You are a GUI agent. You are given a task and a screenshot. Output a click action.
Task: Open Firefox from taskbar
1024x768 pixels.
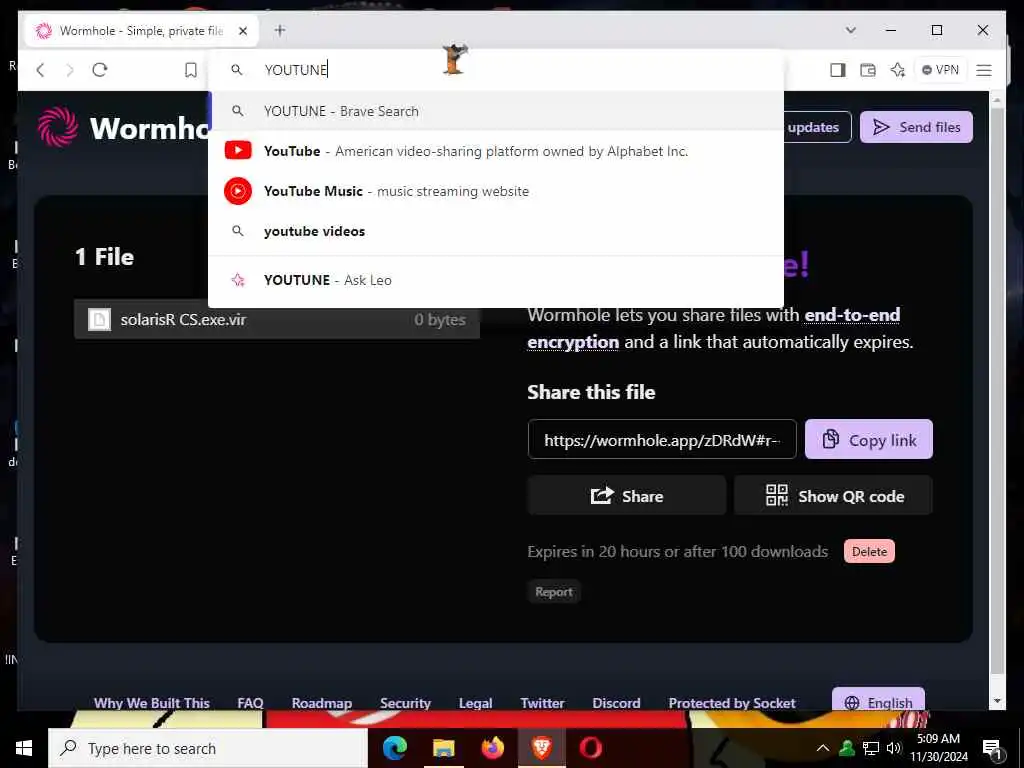coord(492,748)
